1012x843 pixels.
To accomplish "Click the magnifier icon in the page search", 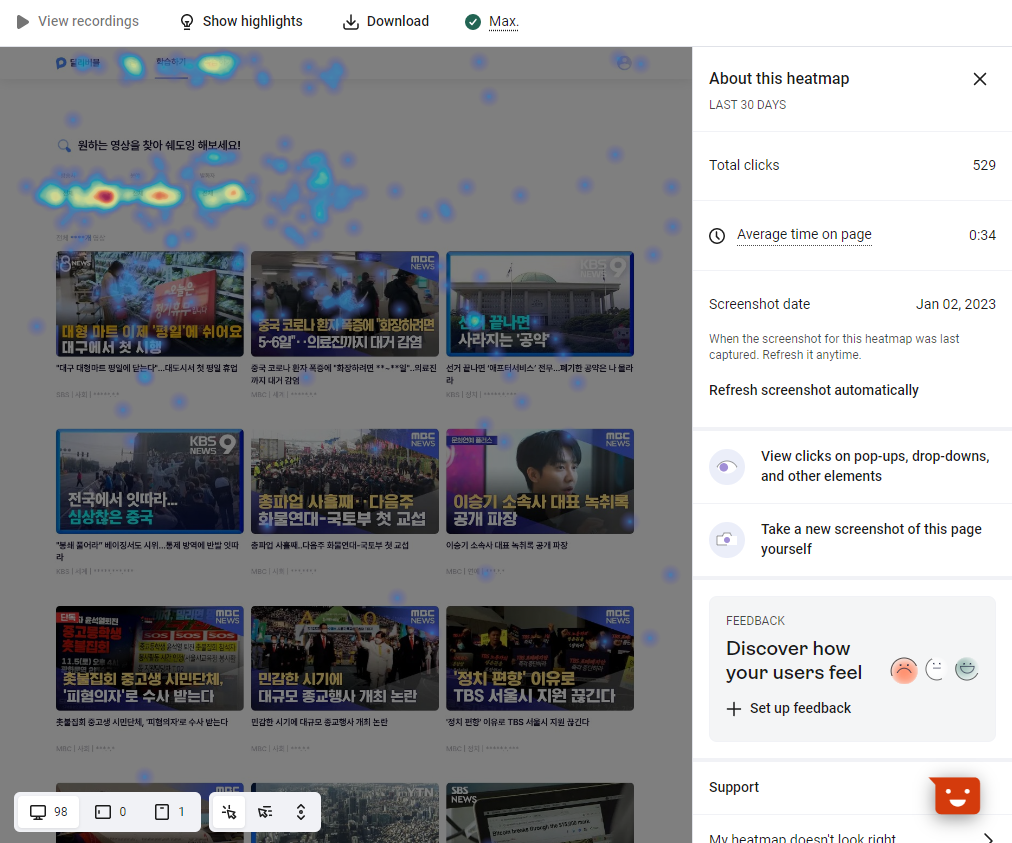I will pos(64,146).
